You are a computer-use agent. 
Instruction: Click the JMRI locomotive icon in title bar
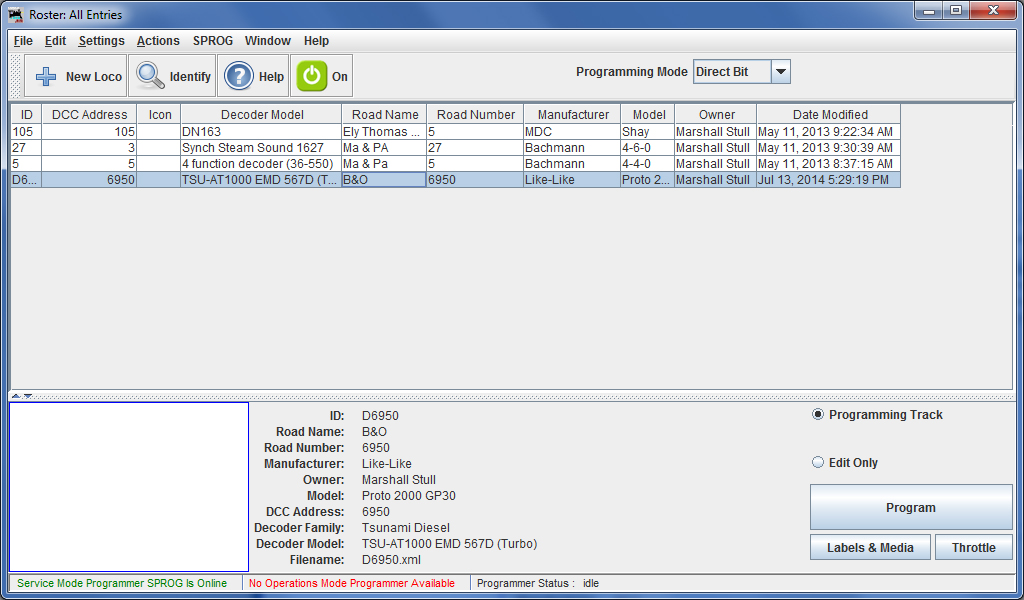pos(16,14)
